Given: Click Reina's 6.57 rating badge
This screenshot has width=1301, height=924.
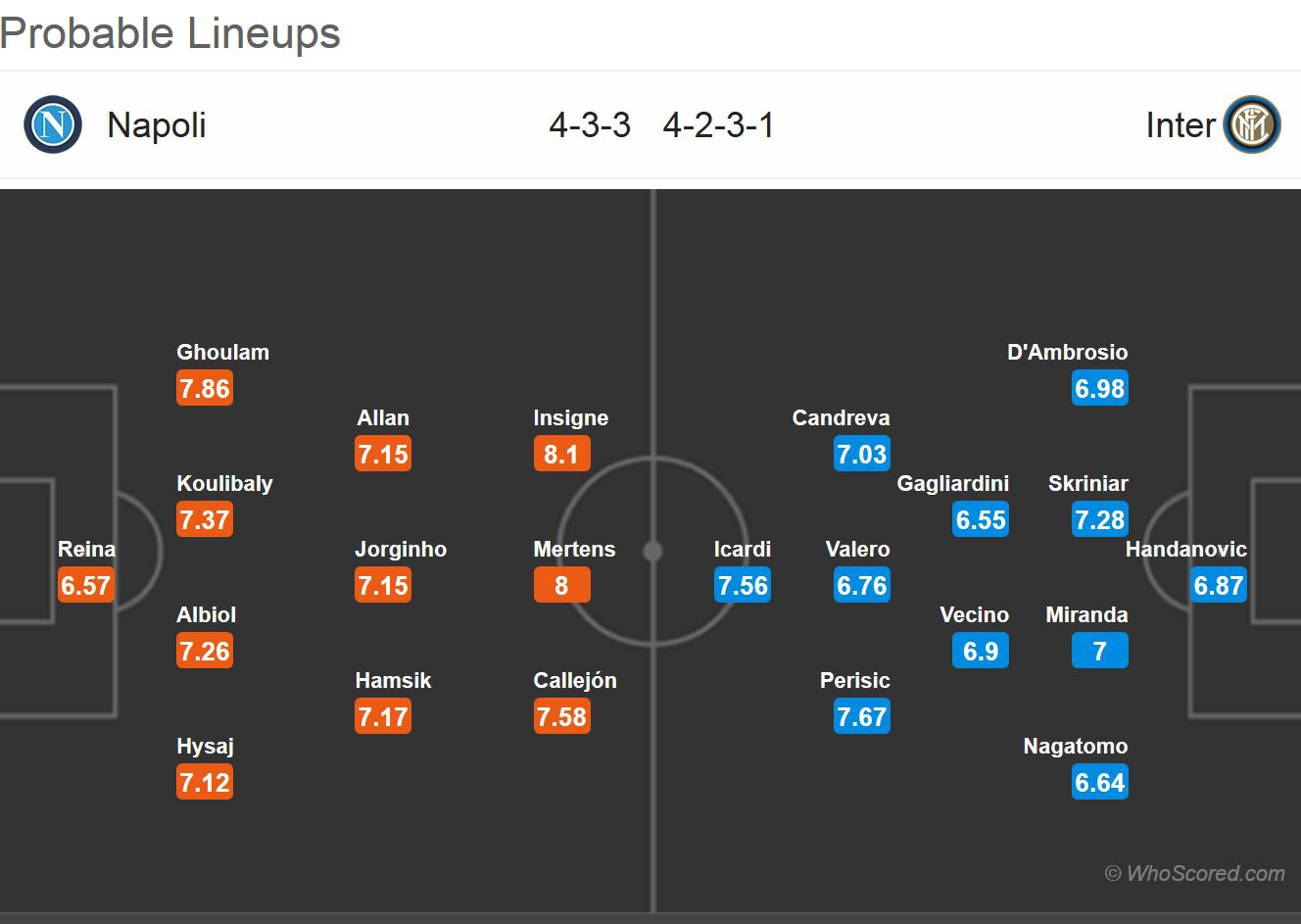Looking at the screenshot, I should [x=86, y=586].
